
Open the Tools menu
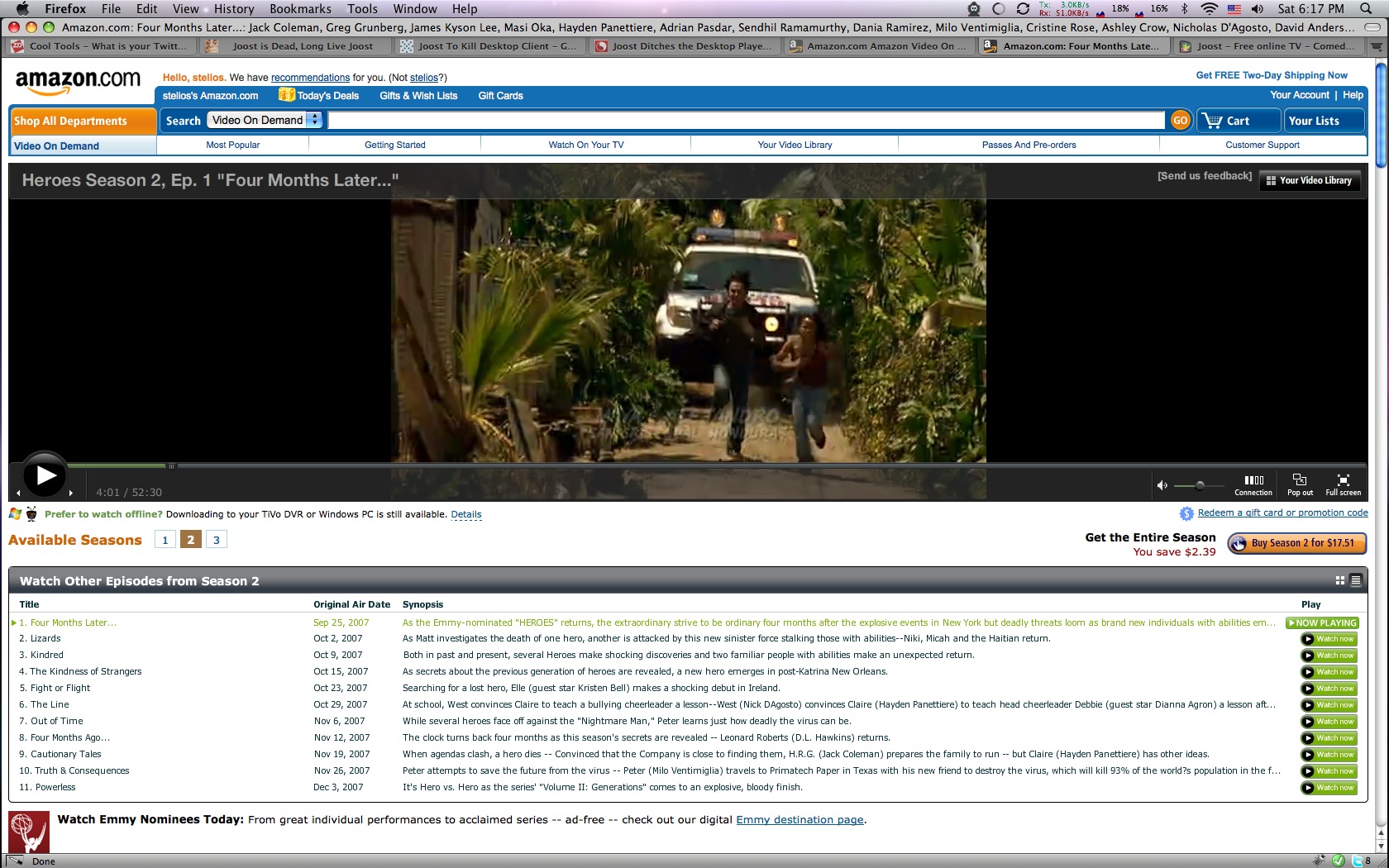(x=362, y=8)
